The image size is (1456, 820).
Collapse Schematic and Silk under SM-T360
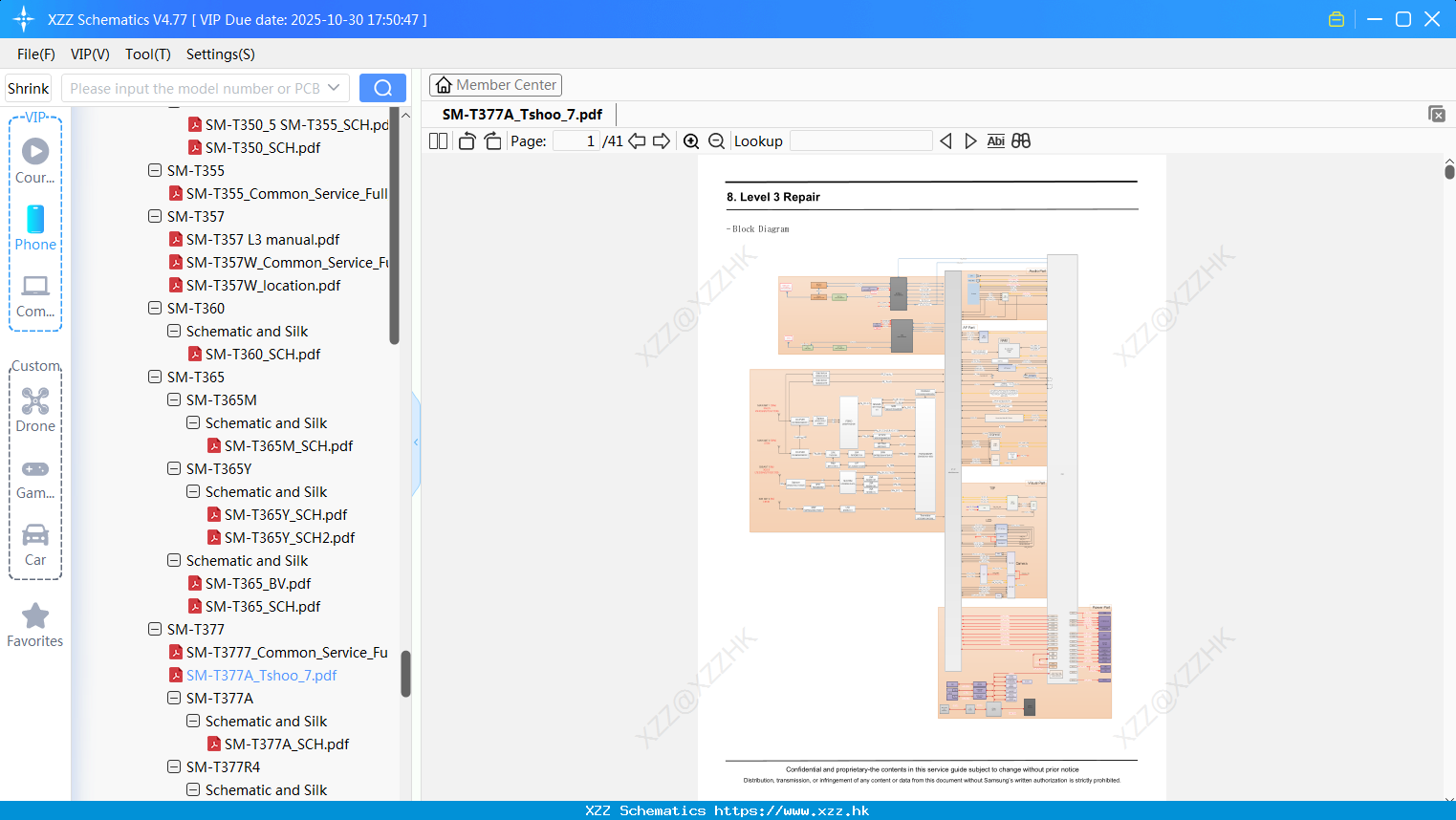[174, 332]
